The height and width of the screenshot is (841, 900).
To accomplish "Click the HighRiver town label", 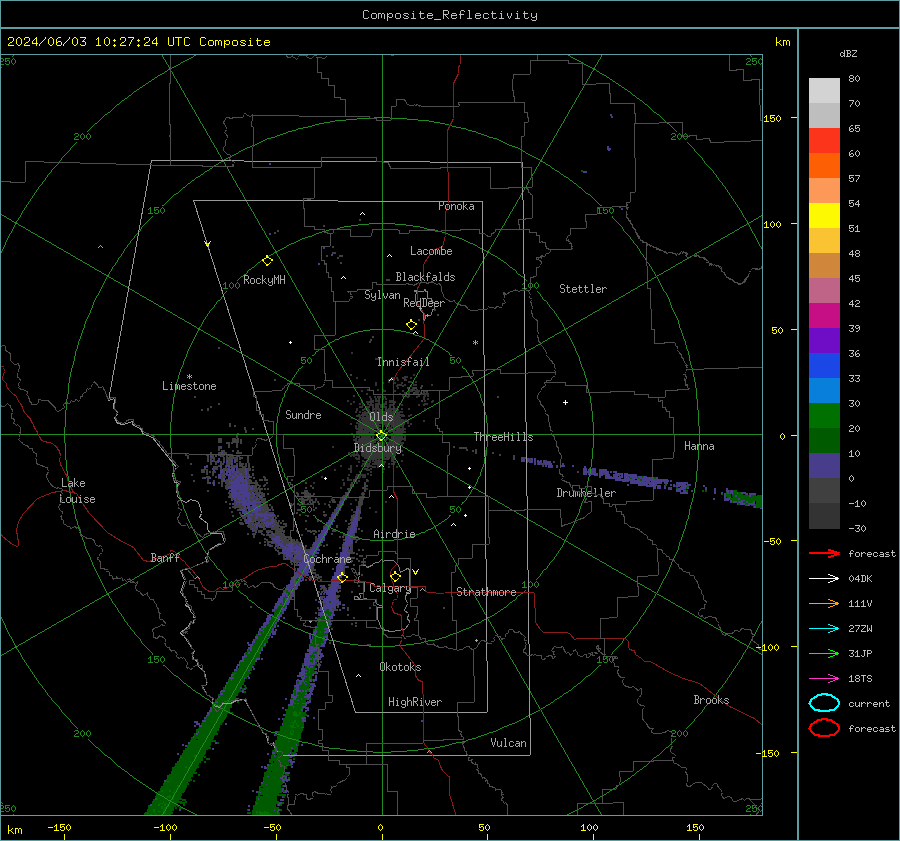I will click(x=415, y=702).
